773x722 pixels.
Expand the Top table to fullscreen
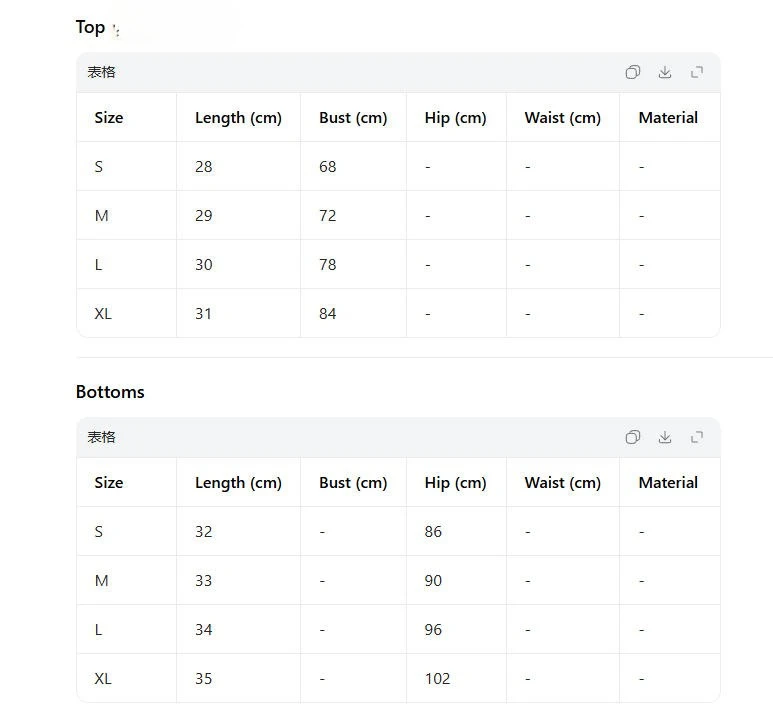[x=697, y=72]
